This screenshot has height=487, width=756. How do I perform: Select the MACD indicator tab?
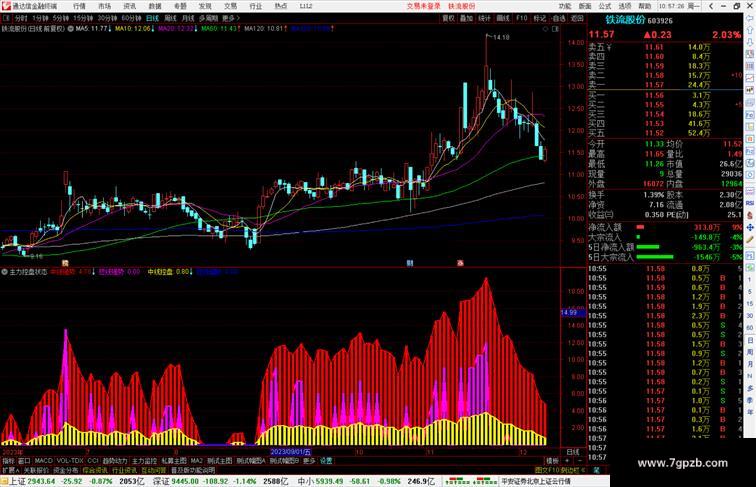tap(43, 461)
